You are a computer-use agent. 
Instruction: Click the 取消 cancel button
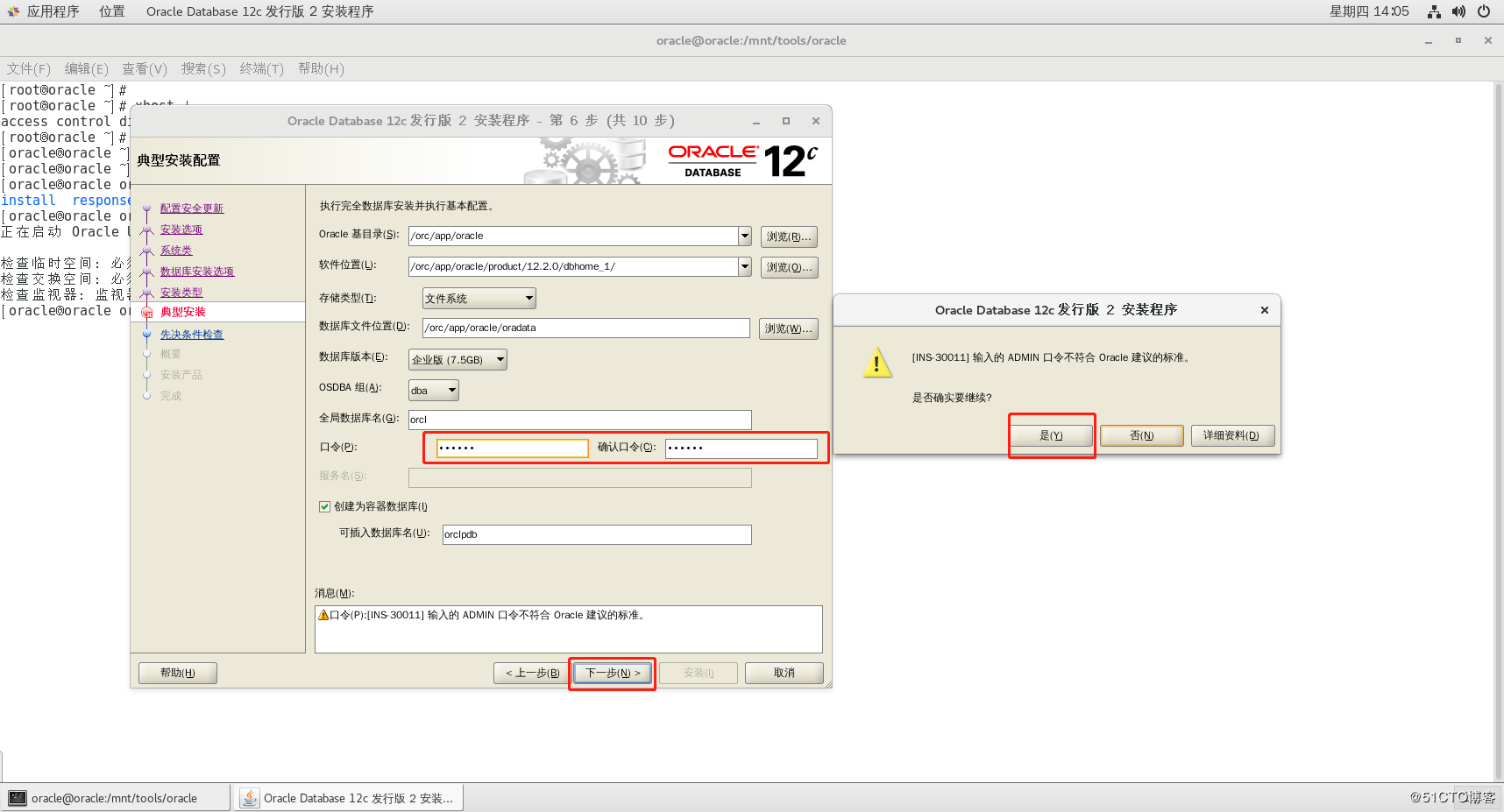pyautogui.click(x=784, y=673)
